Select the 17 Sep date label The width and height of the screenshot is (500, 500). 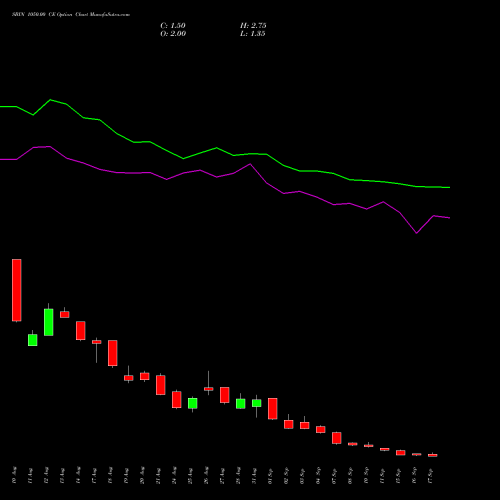pos(430,475)
